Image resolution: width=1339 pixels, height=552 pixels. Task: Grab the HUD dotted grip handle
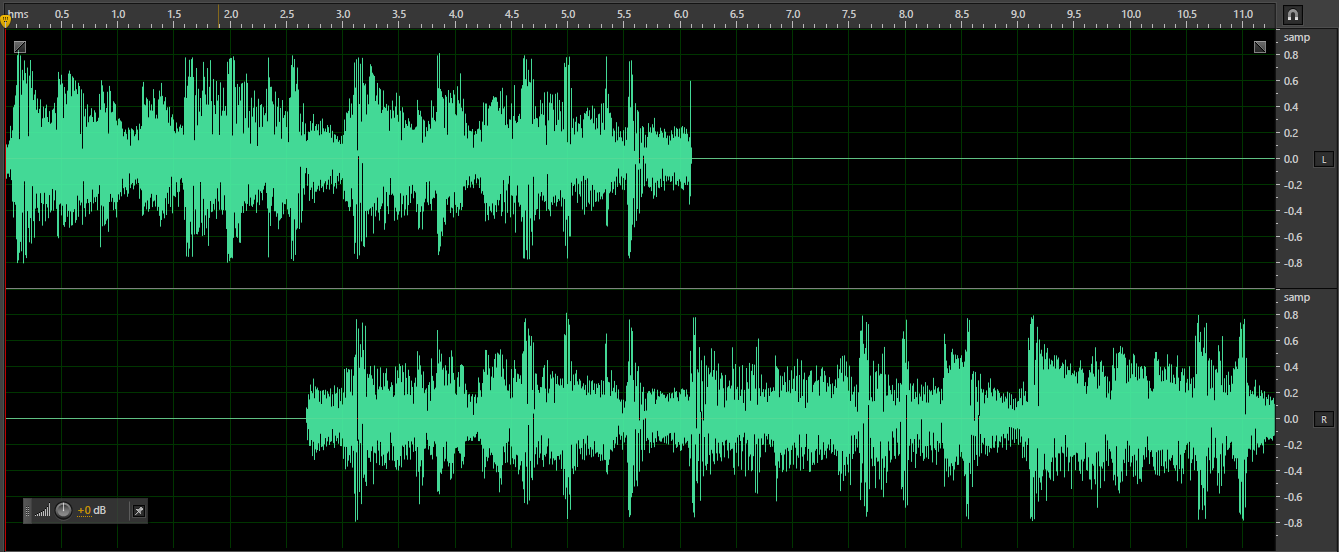coord(28,511)
